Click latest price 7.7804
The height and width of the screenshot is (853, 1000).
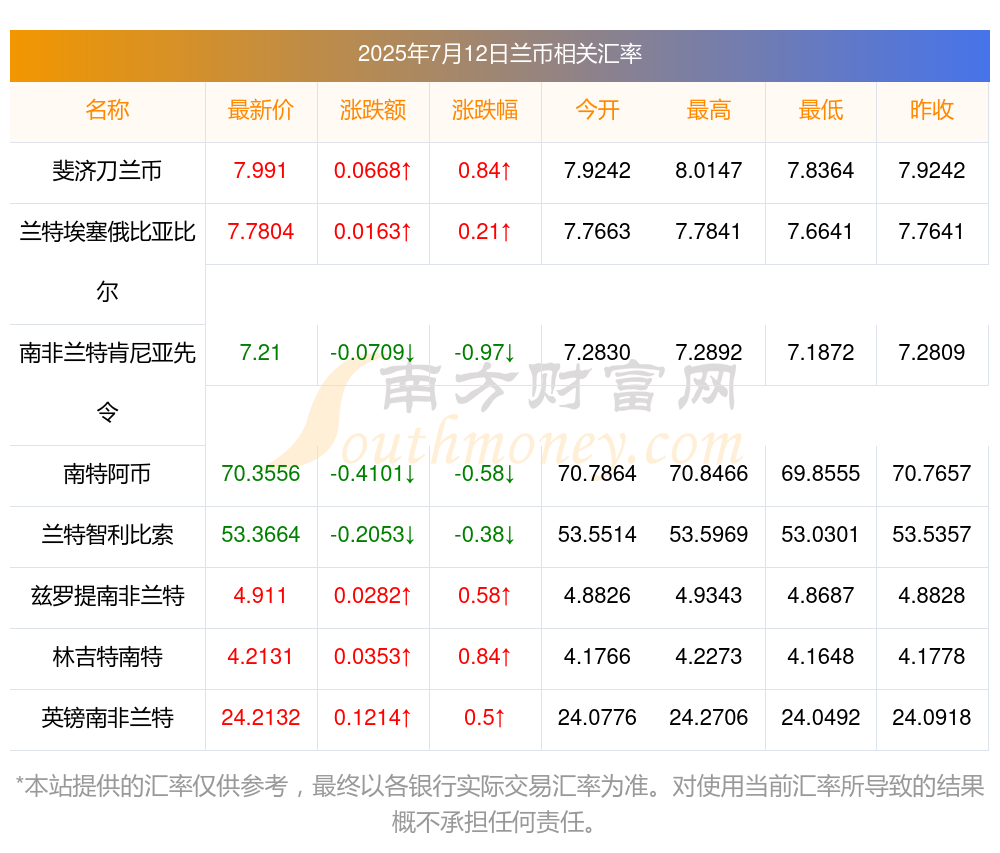(260, 231)
